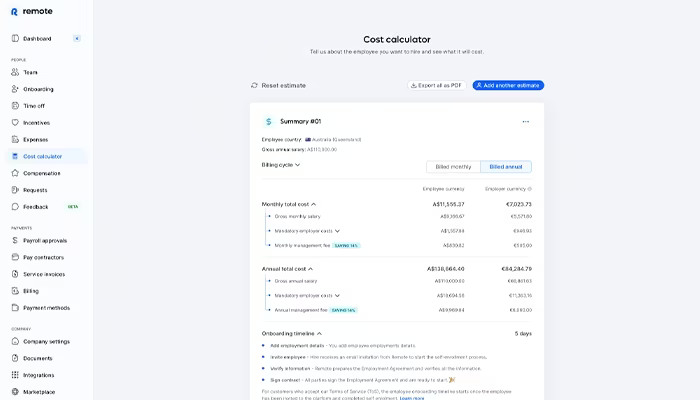
Task: Click monthly fee SAVING 14% badge
Action: tap(346, 246)
